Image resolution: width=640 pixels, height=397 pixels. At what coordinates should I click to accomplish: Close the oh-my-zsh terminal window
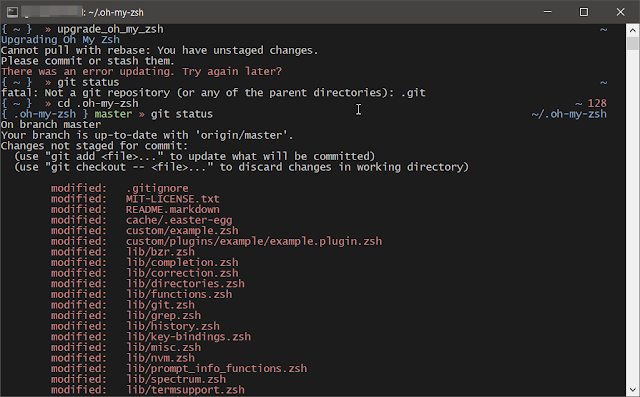(620, 12)
